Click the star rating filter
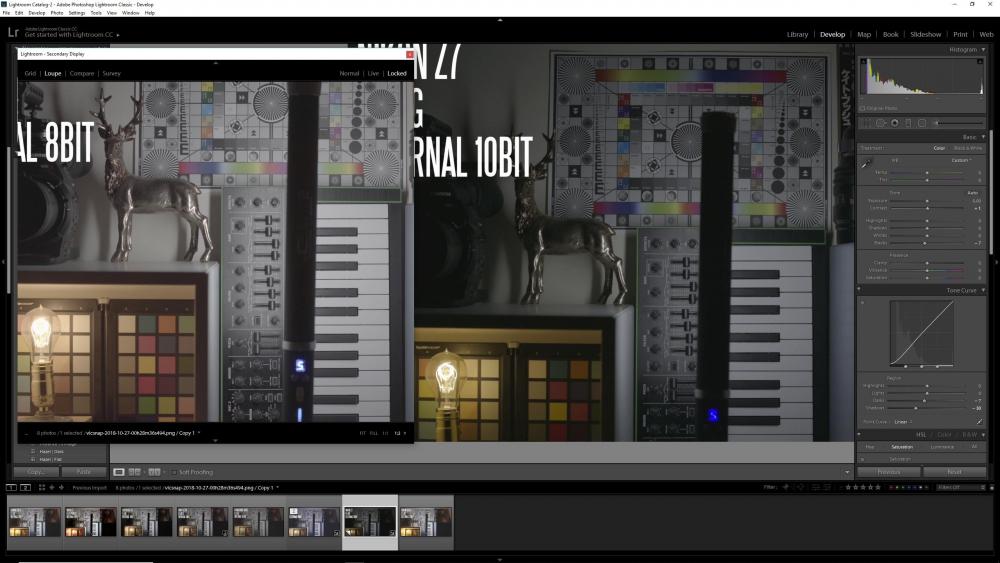This screenshot has width=1000, height=563. click(864, 487)
